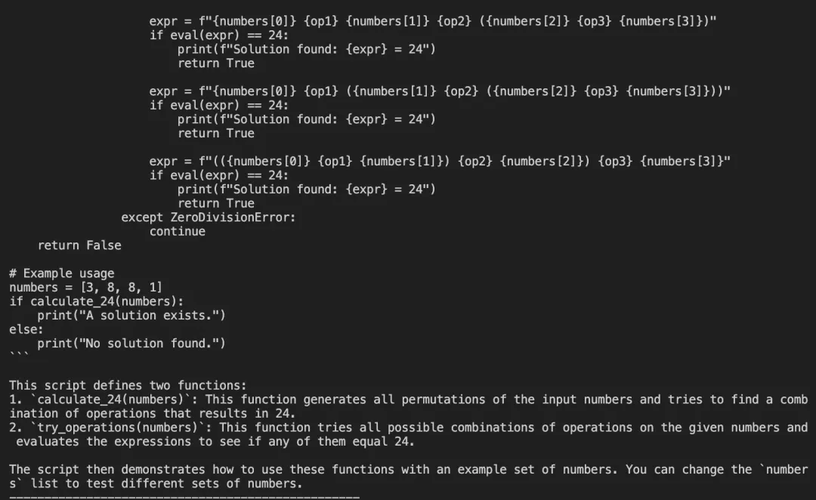Click the topmost expr assignment line
Screen dimensions: 816x500
point(433,21)
